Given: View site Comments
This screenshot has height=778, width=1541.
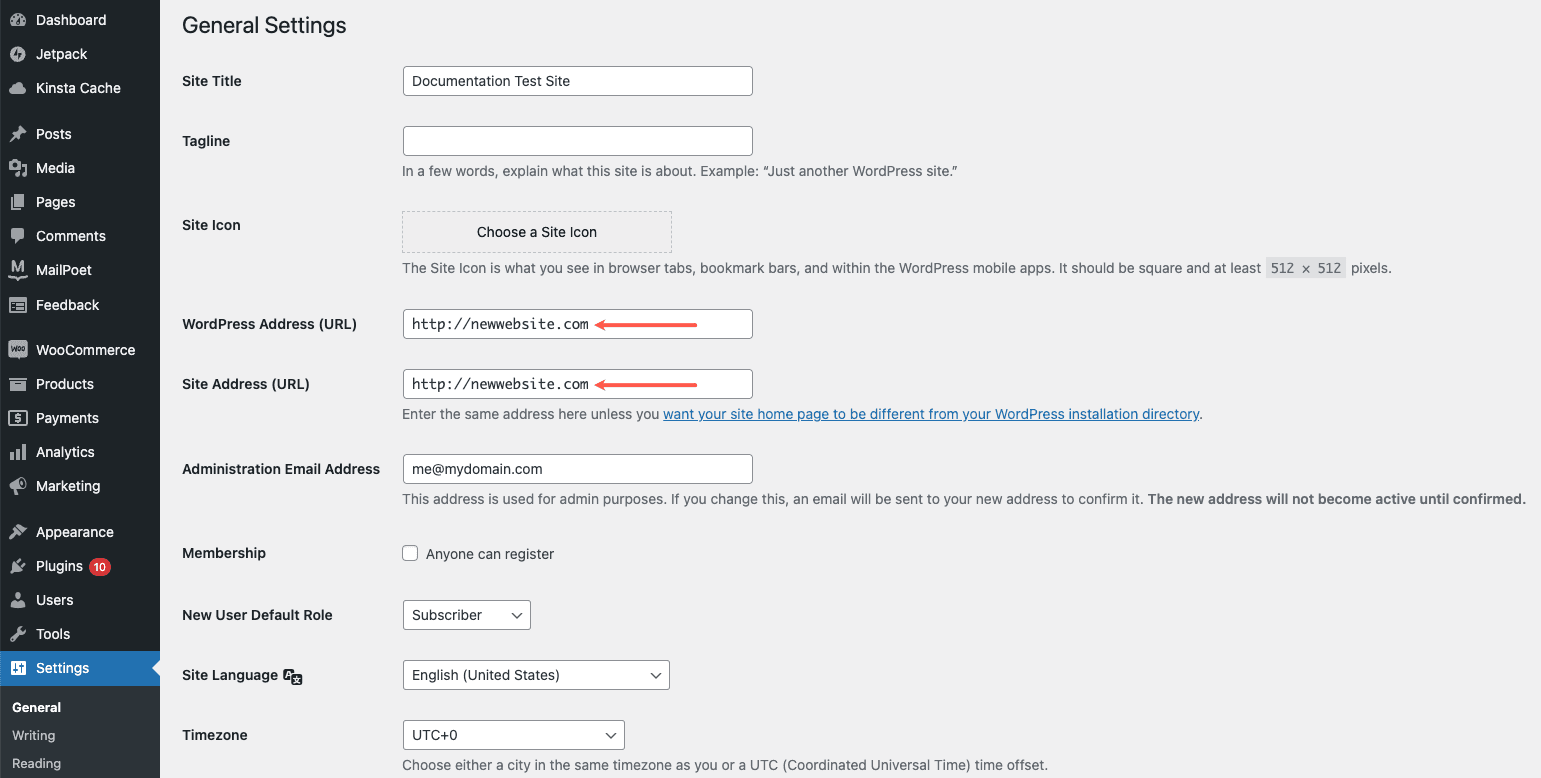Looking at the screenshot, I should (70, 235).
